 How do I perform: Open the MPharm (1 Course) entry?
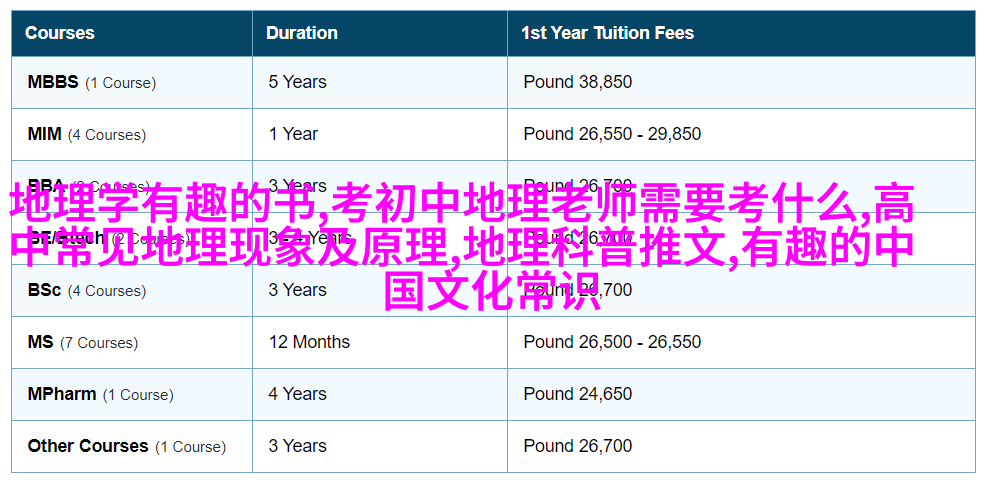100,395
